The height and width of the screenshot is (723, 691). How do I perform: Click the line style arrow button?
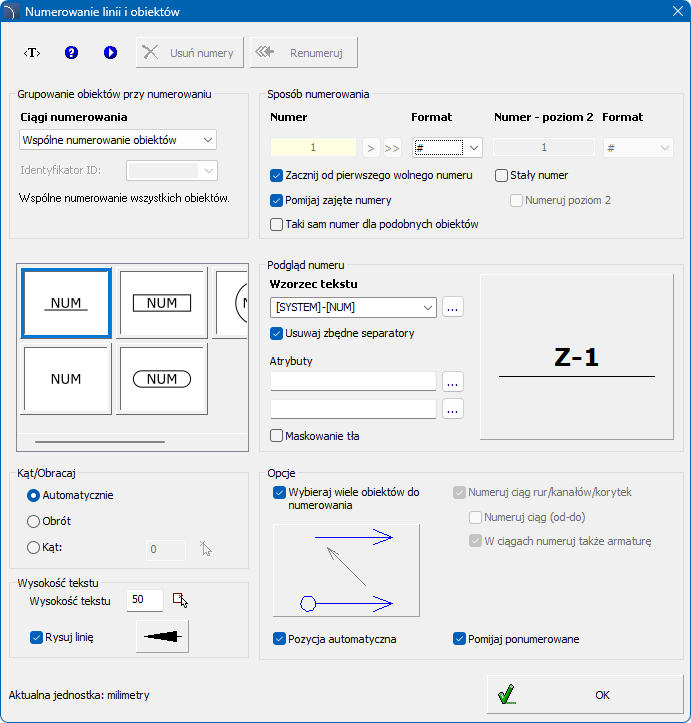162,636
